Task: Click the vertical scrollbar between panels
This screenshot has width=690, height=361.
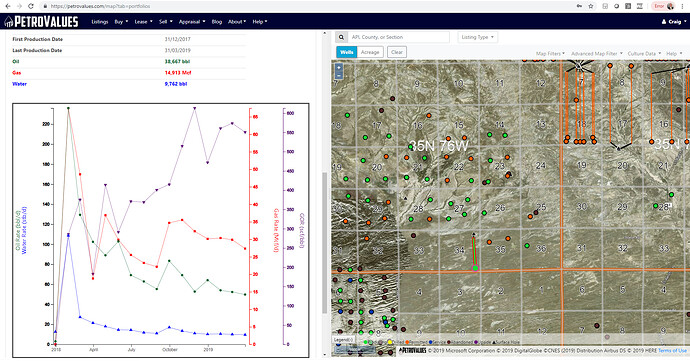Action: coord(325,242)
